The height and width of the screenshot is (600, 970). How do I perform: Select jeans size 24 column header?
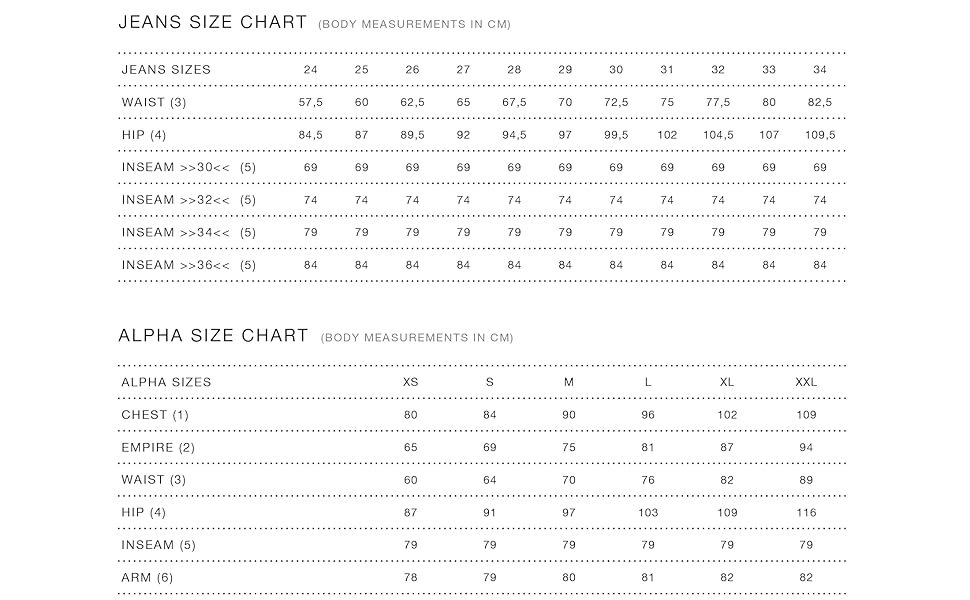tap(311, 70)
